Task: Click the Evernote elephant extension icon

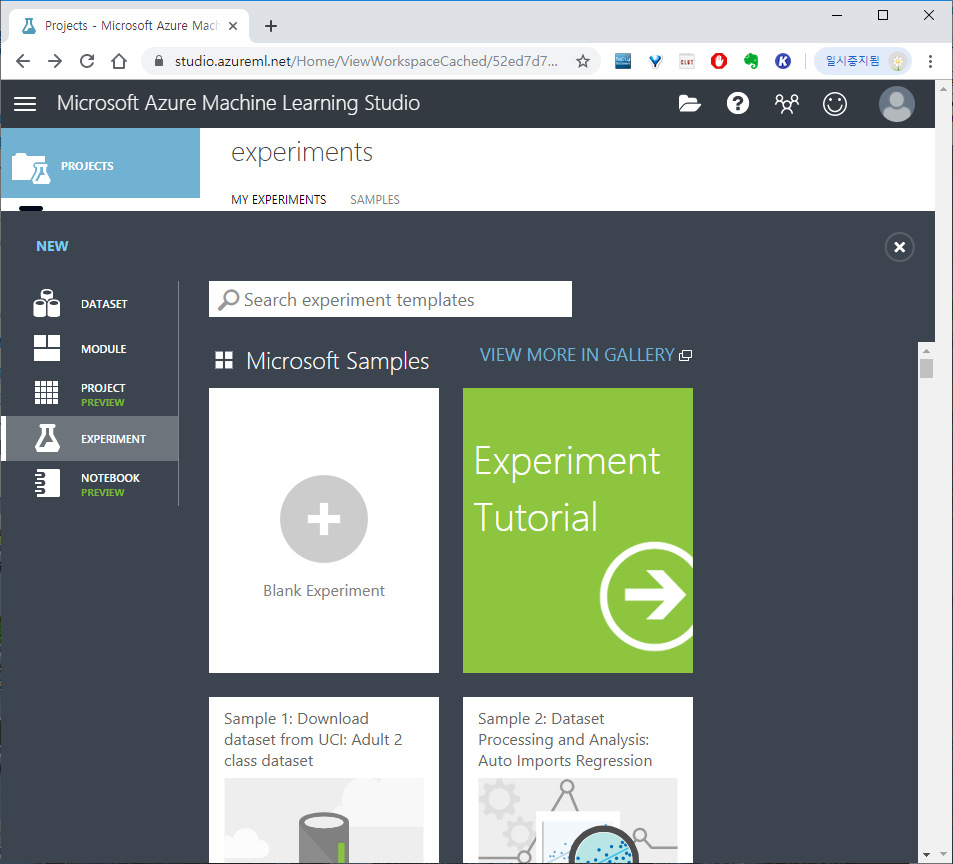Action: tap(751, 61)
